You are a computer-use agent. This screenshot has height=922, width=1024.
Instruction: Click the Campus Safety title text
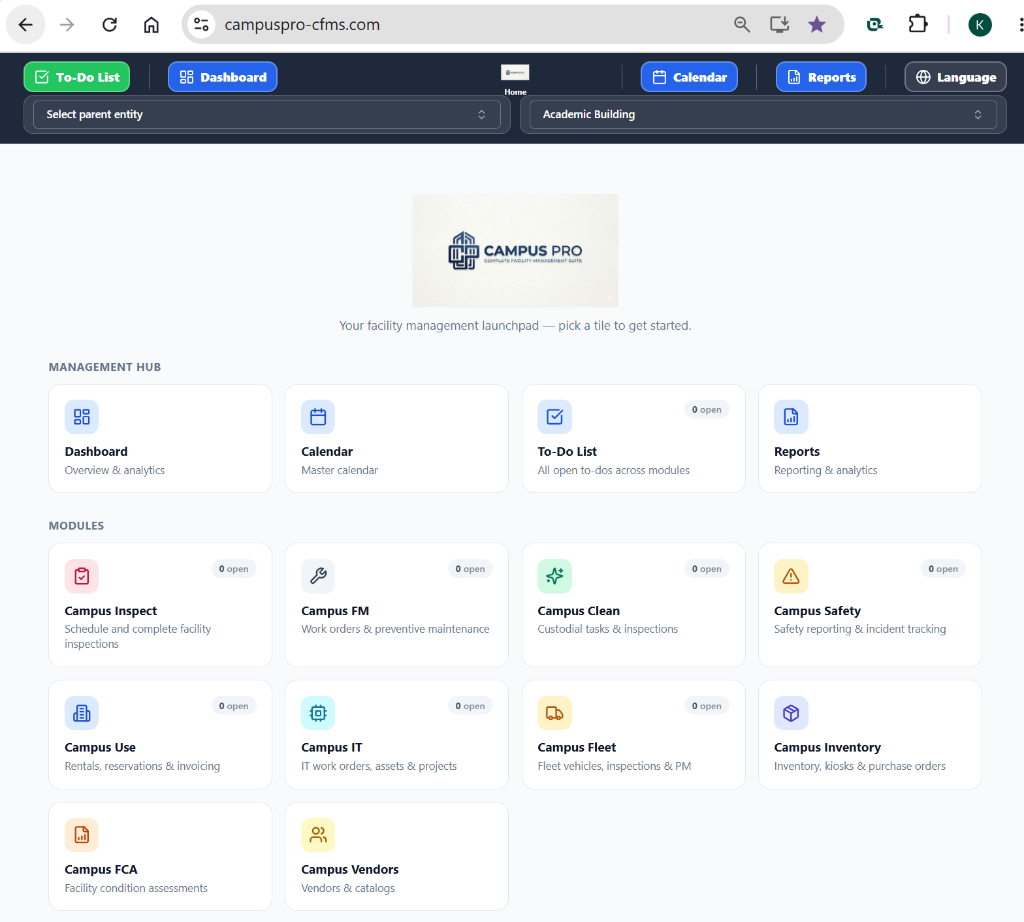pos(818,611)
